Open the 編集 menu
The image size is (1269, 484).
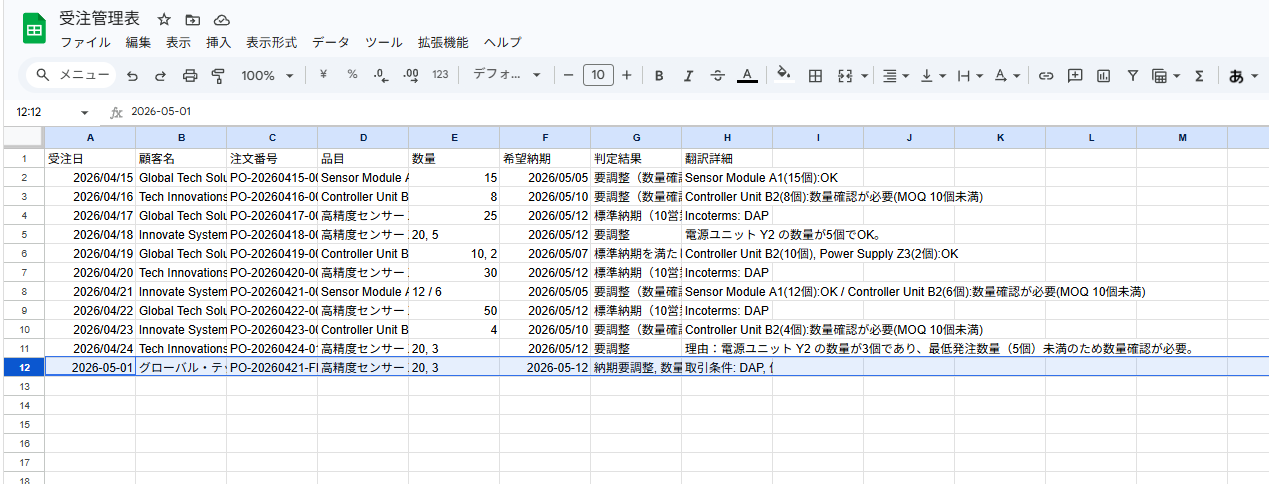pos(138,42)
